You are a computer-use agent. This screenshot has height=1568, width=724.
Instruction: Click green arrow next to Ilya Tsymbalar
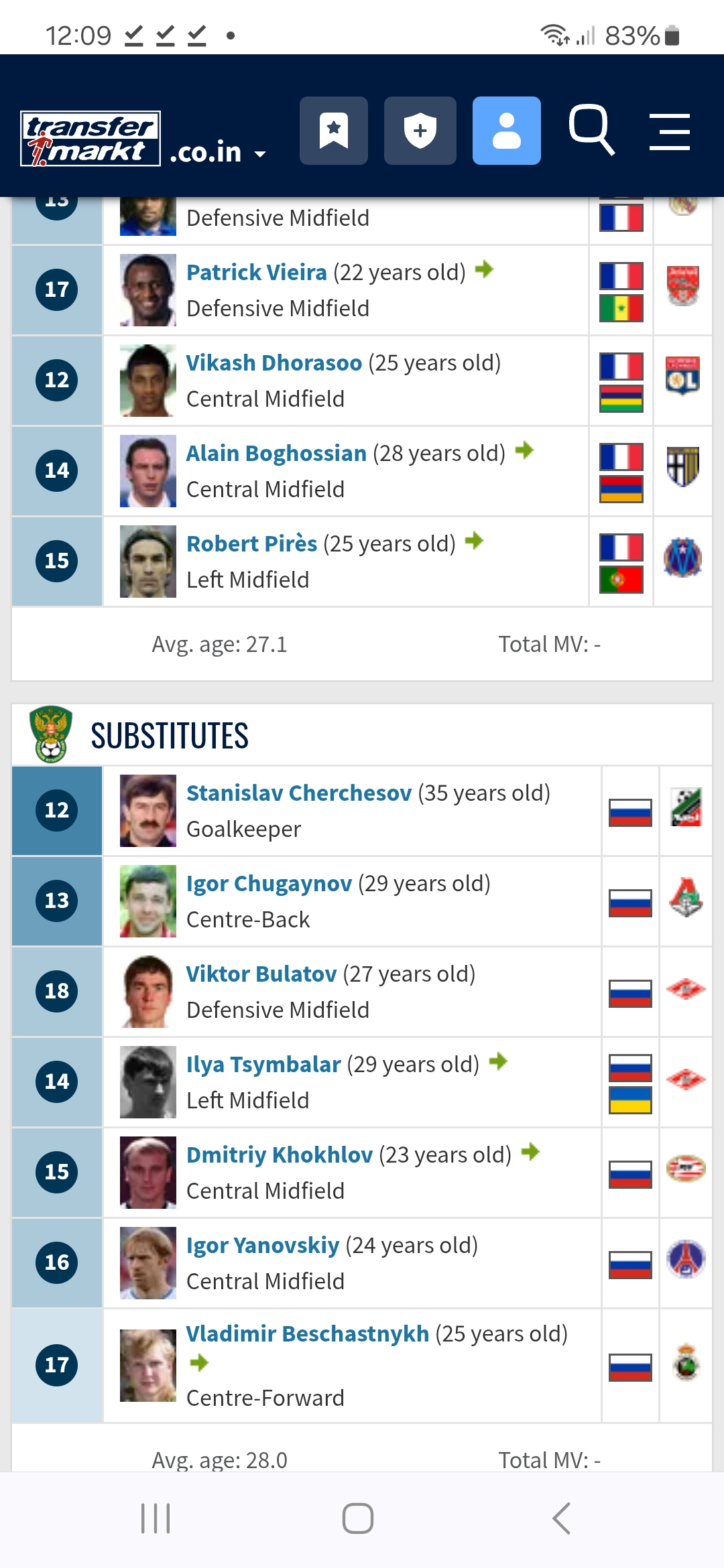coord(498,1061)
